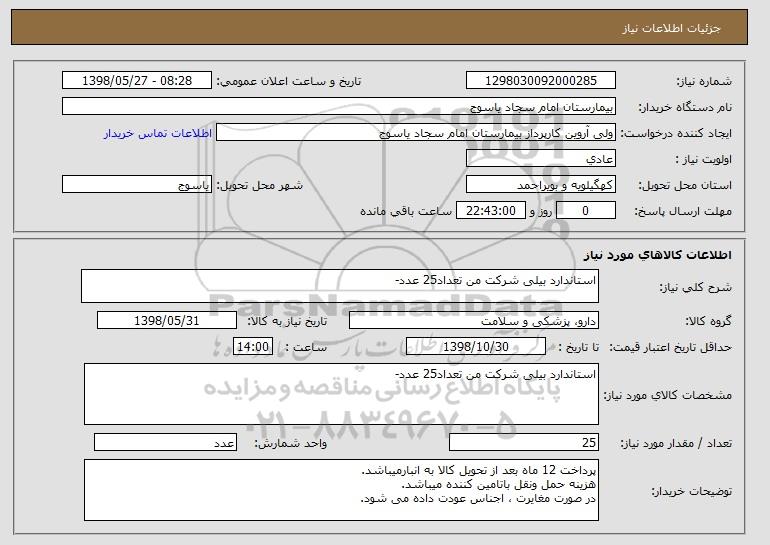Click the price validity date field 1398/10/30
The width and height of the screenshot is (770, 545).
[x=476, y=347]
